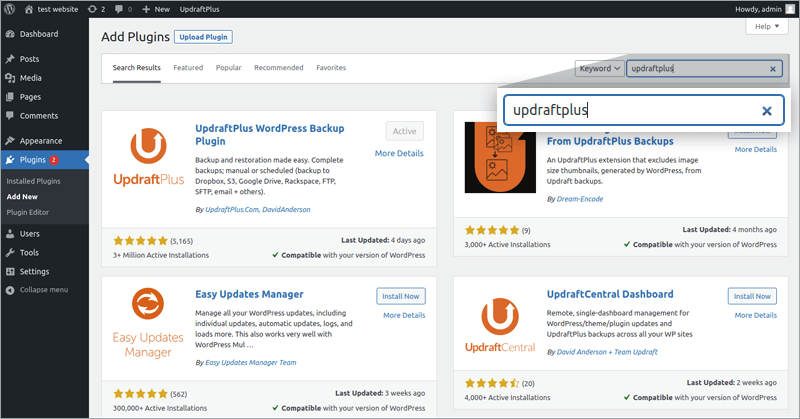Click the '4,000+ Active Installations' text
The height and width of the screenshot is (419, 800).
[507, 398]
